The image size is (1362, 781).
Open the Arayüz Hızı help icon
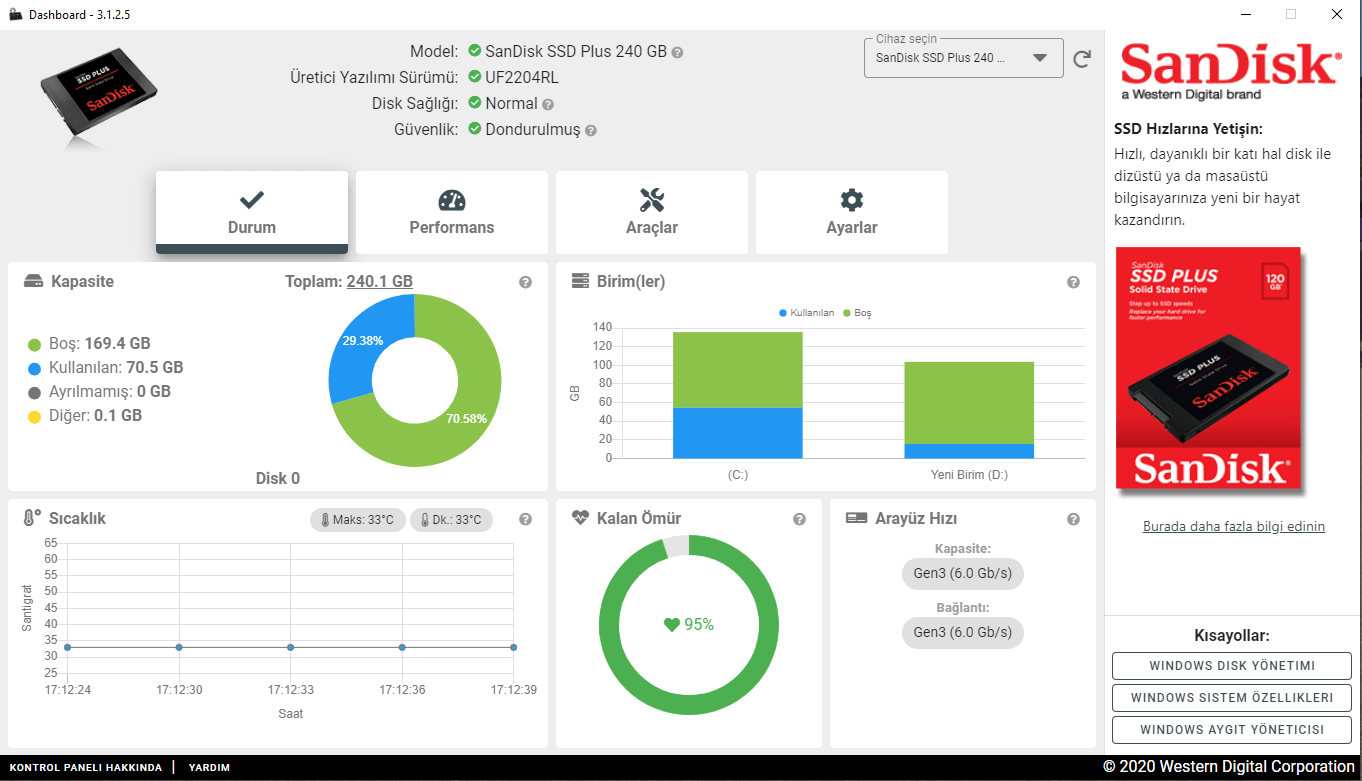(1073, 519)
